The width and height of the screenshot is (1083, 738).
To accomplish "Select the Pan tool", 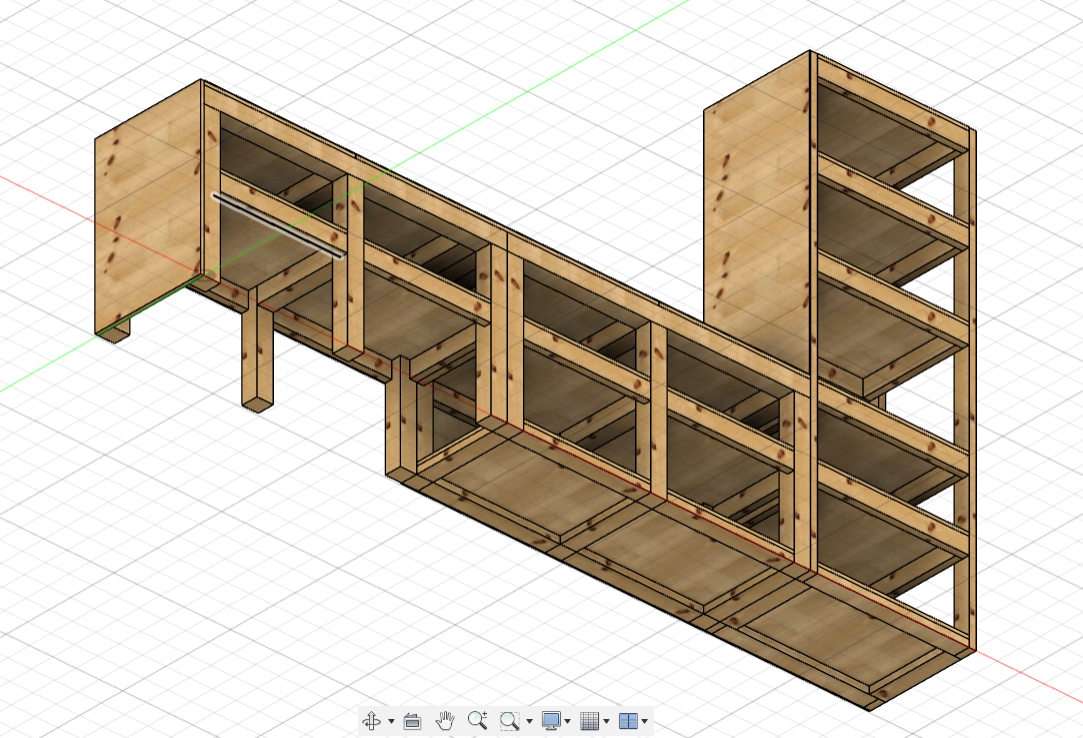I will [x=446, y=719].
